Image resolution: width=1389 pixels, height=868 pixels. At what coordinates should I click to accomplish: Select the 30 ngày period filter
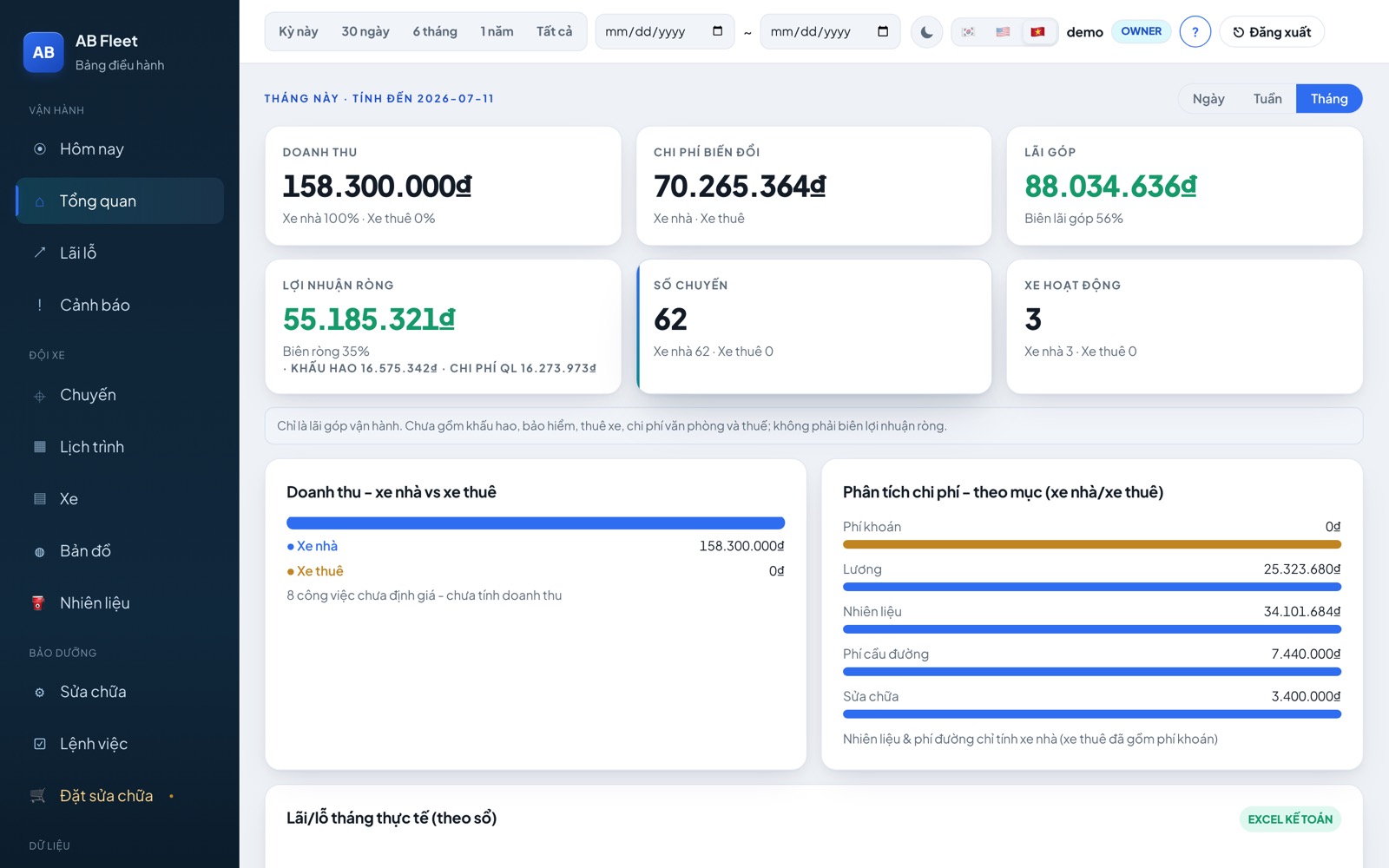[x=365, y=31]
